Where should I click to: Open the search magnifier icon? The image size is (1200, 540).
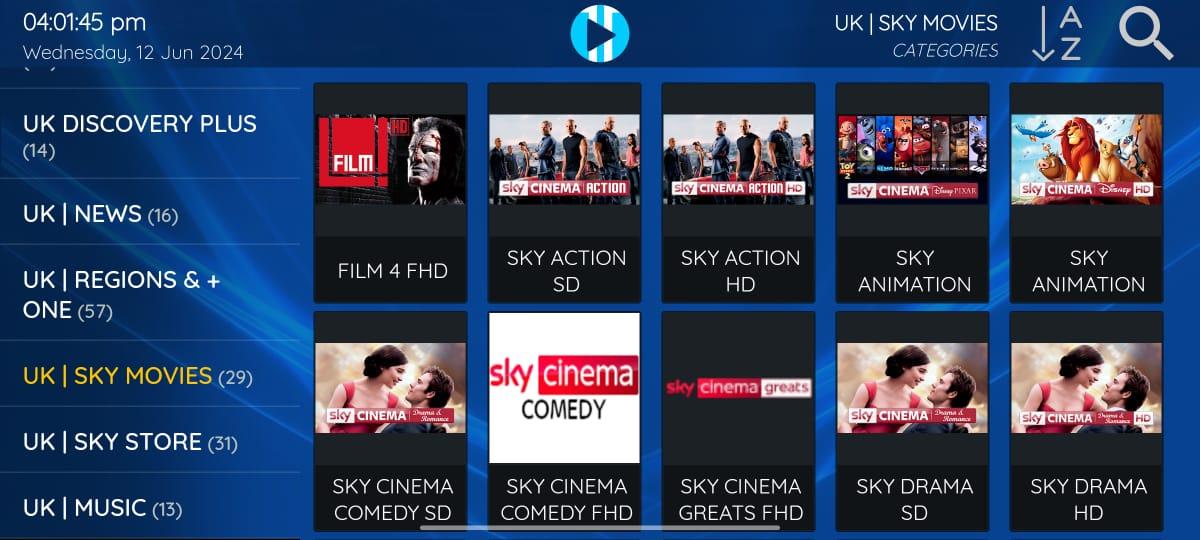point(1146,33)
